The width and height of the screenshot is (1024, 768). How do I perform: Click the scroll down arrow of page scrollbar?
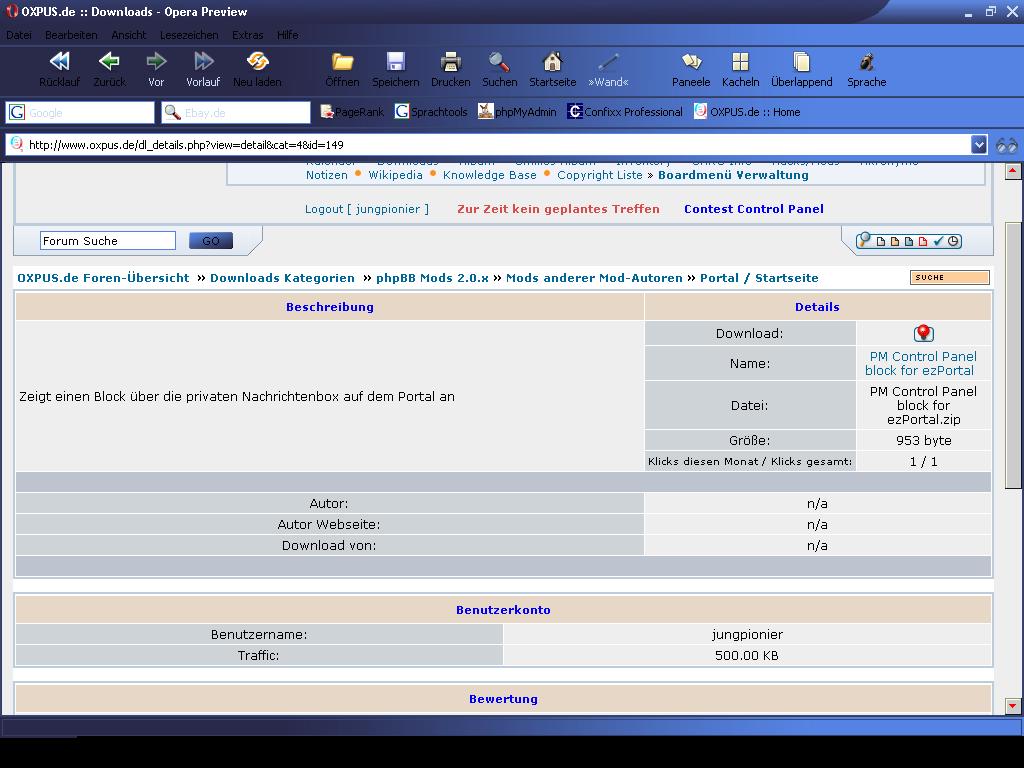point(1012,706)
